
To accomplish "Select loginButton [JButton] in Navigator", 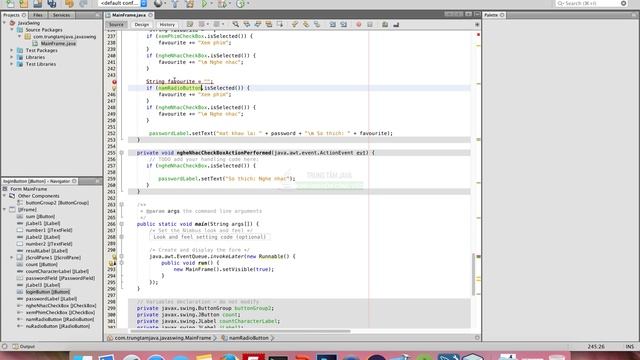I will (48, 292).
